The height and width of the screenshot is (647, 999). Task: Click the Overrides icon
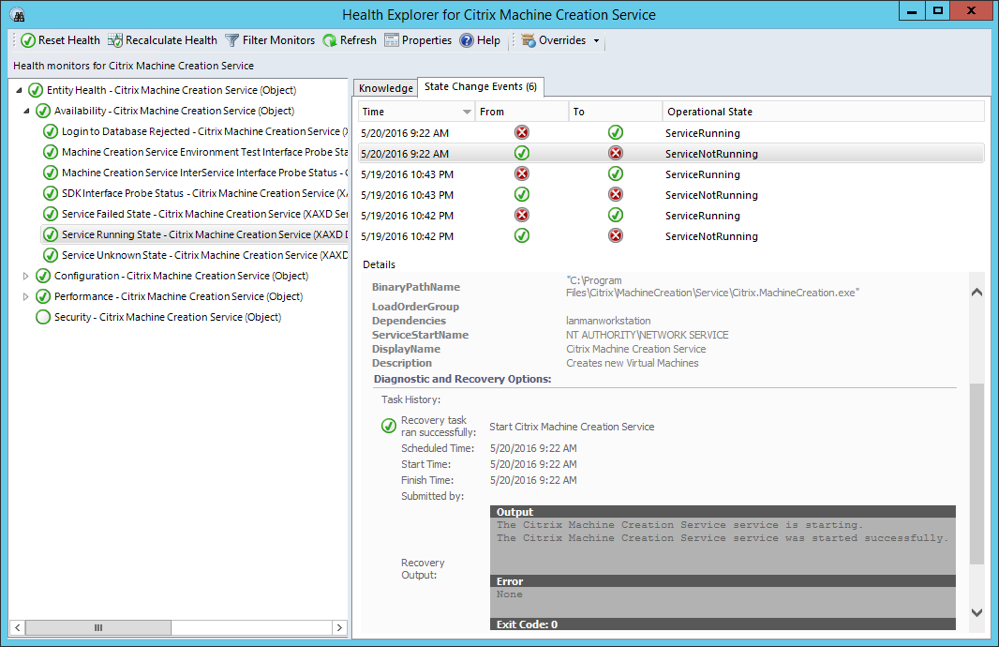(x=528, y=41)
